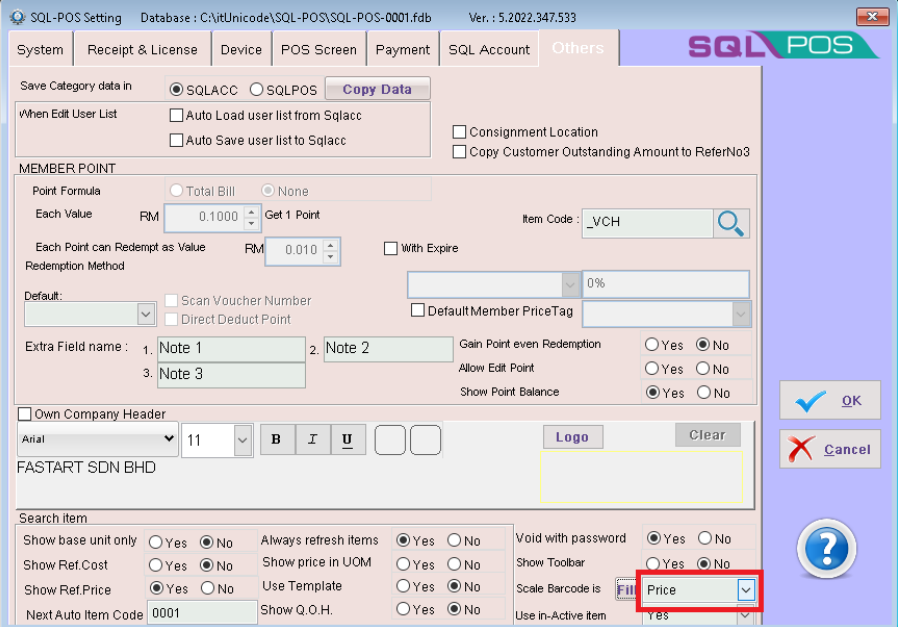Click the first blank color box beside Underline
Viewport: 898px width, 627px height.
(x=391, y=439)
